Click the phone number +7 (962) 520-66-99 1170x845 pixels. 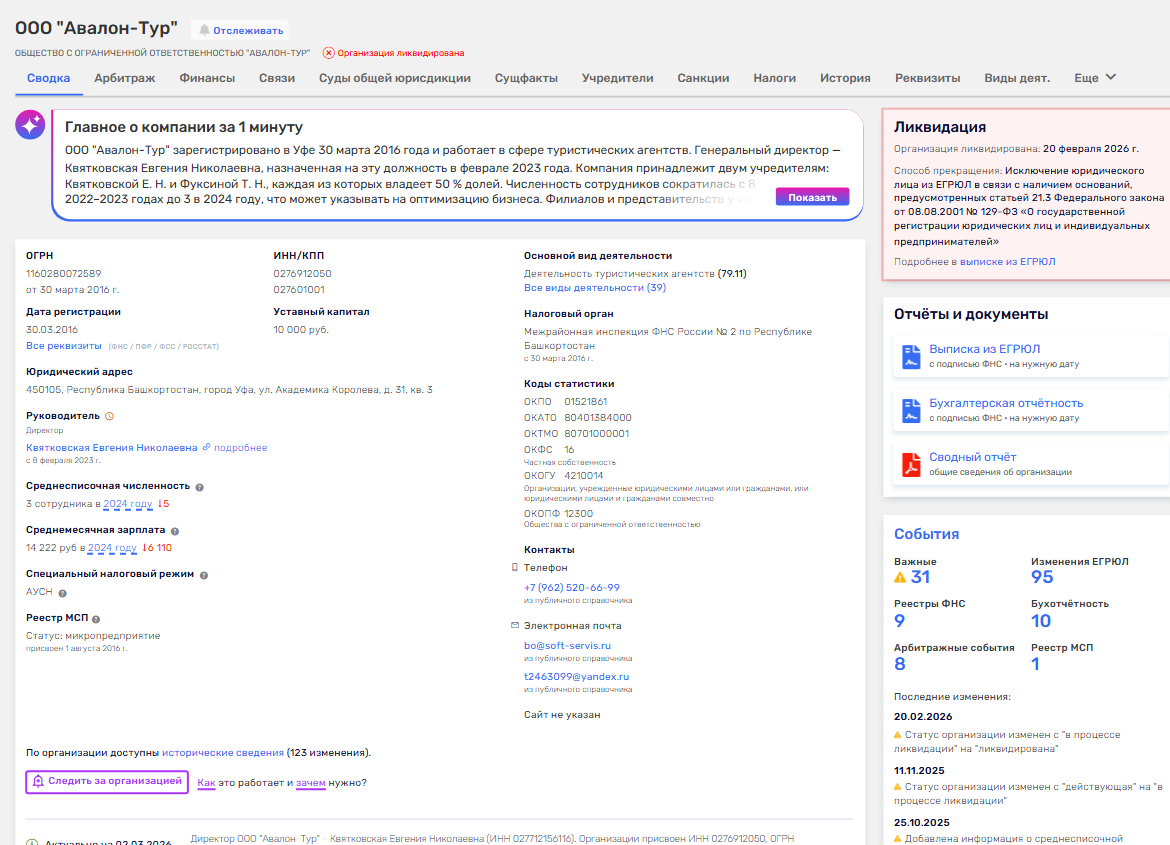click(572, 588)
